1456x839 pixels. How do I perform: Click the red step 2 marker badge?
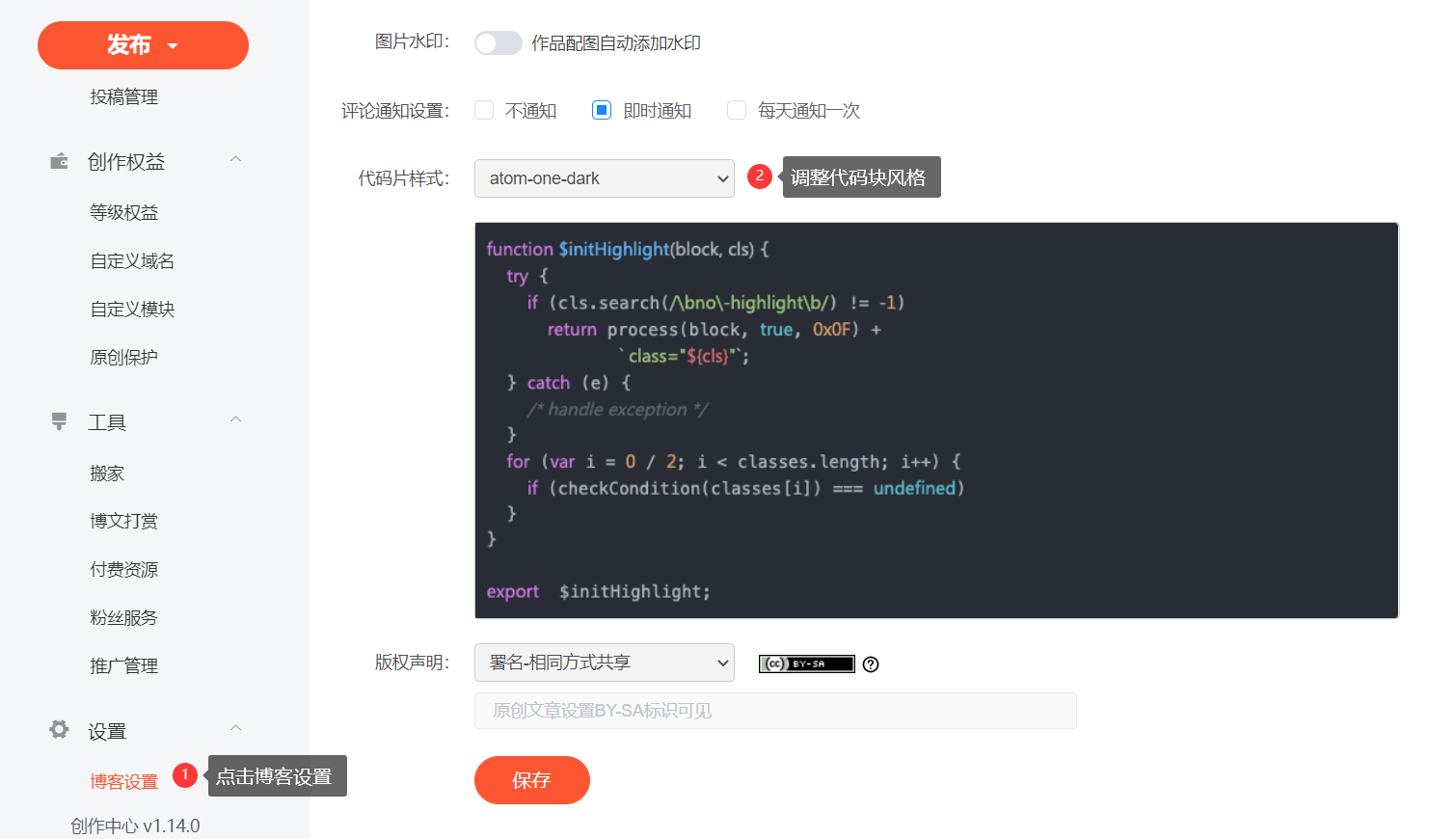point(760,176)
